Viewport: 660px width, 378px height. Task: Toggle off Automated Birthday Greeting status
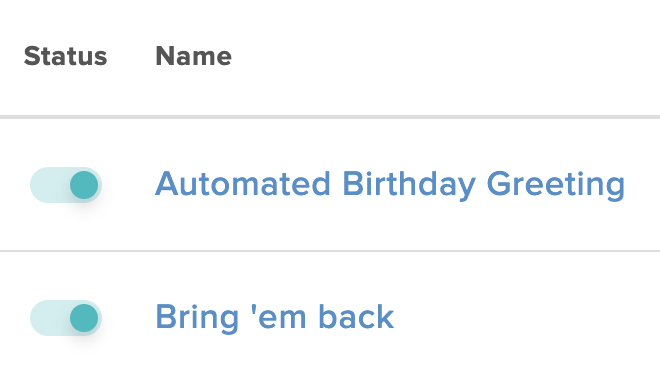66,185
